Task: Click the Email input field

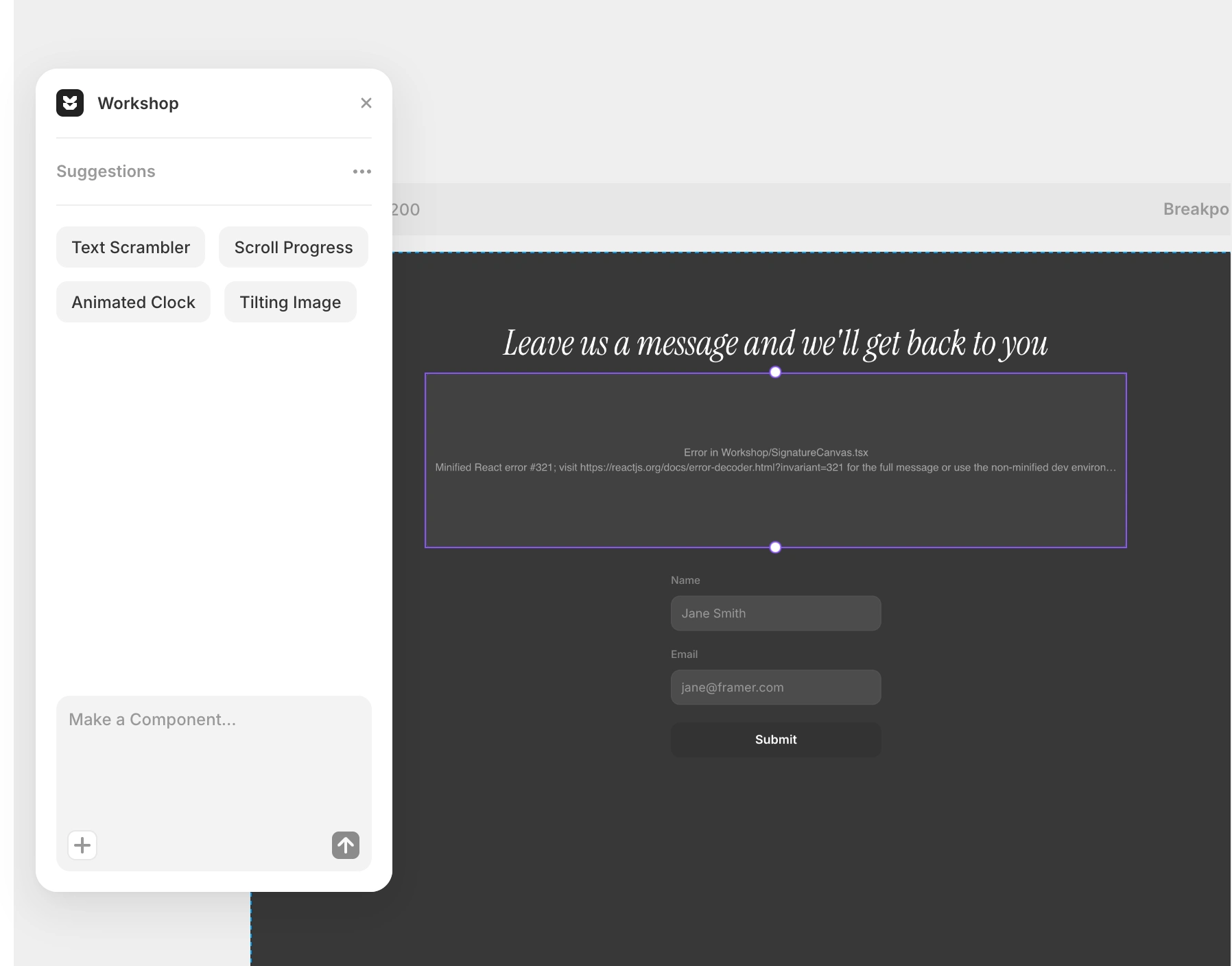Action: pyautogui.click(x=776, y=687)
